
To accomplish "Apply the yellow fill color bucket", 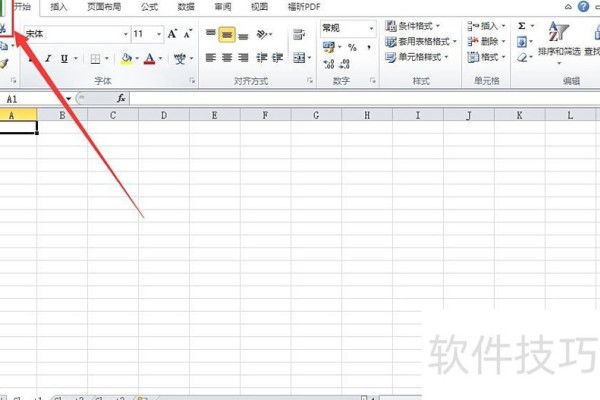I will [126, 59].
